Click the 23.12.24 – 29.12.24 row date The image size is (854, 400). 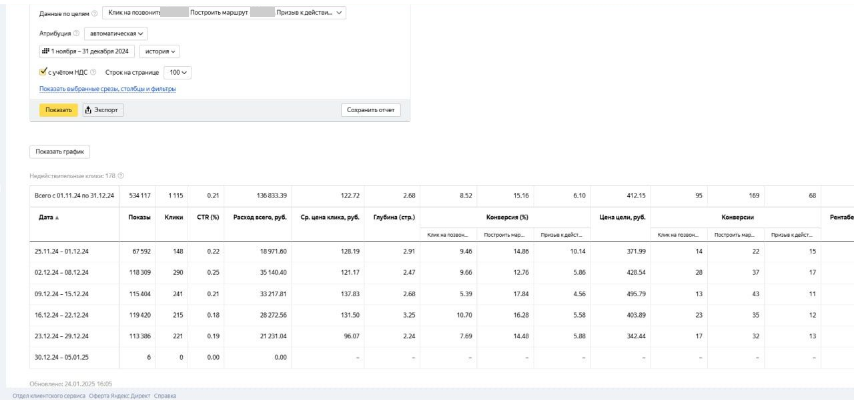tap(64, 336)
